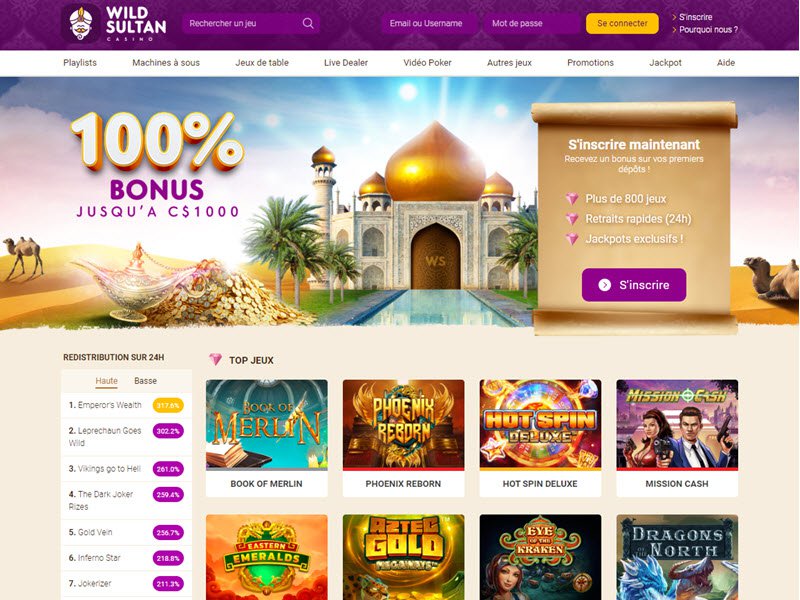Click the magnifying glass search icon

(x=308, y=23)
